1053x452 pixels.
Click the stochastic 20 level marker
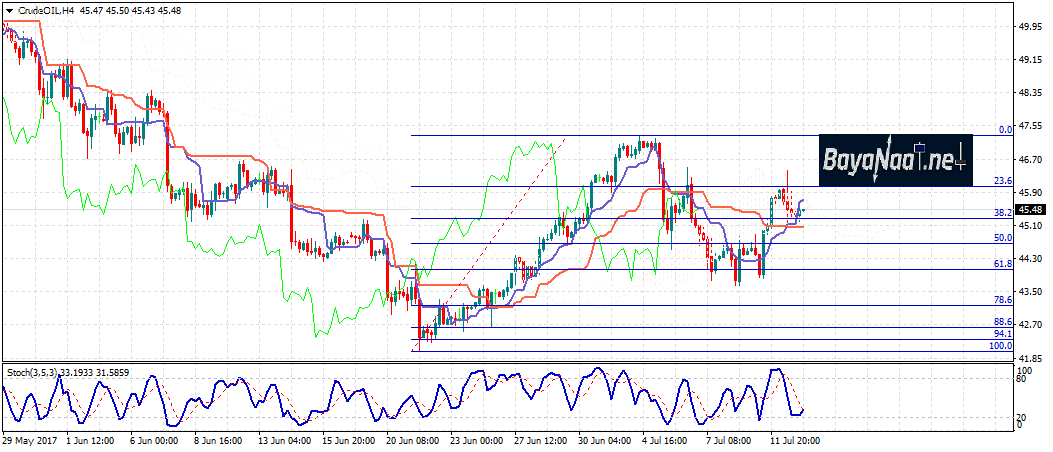pos(1023,417)
